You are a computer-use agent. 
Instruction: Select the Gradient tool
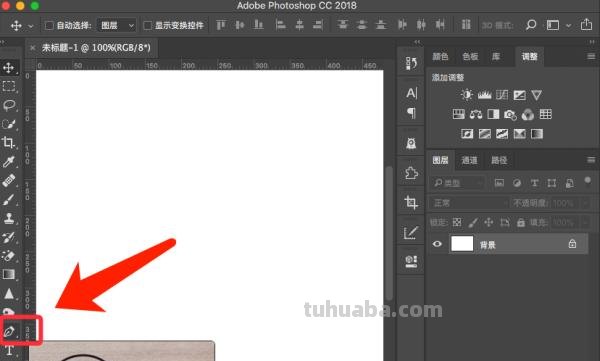point(8,274)
